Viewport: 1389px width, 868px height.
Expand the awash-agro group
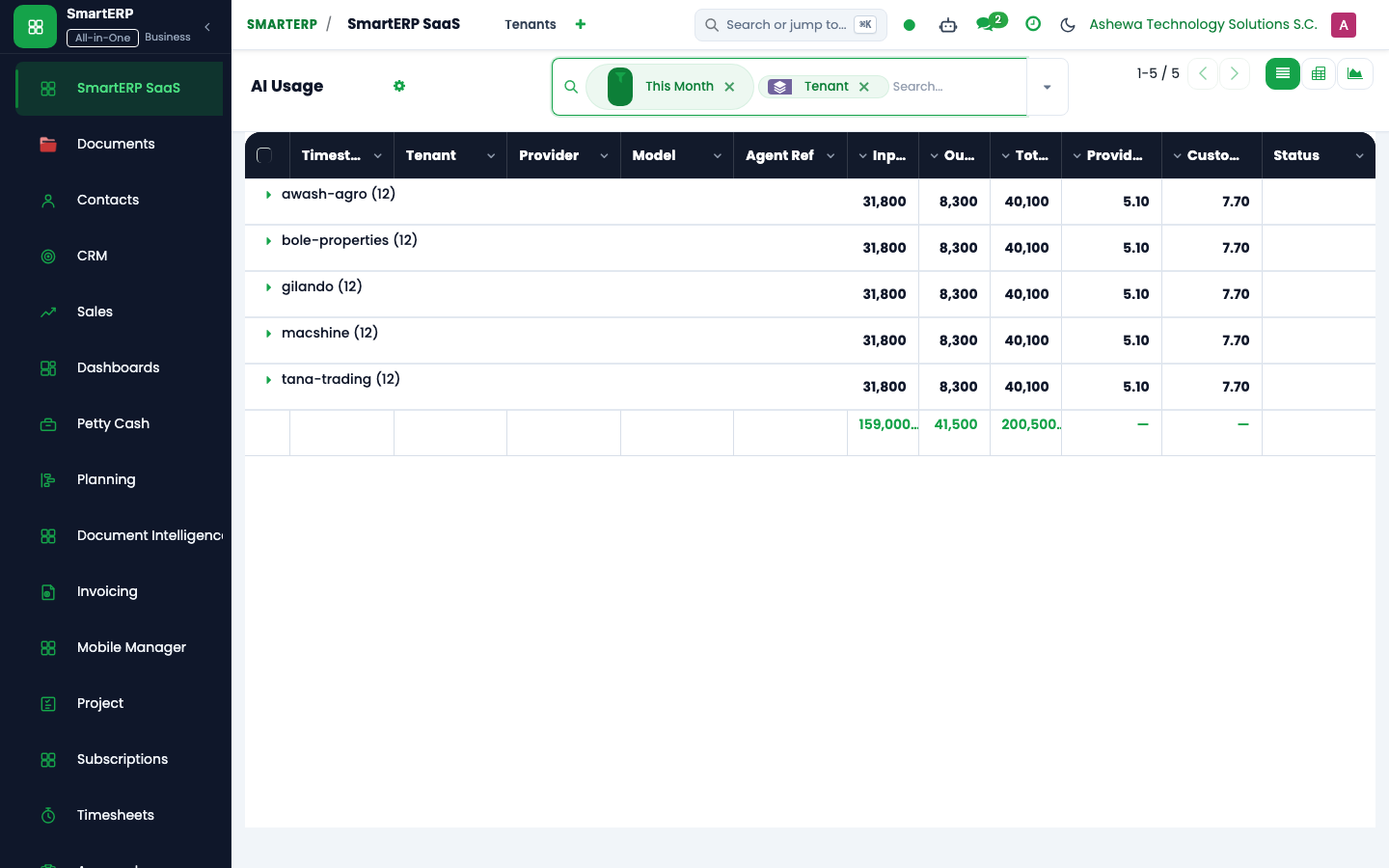[x=268, y=195]
